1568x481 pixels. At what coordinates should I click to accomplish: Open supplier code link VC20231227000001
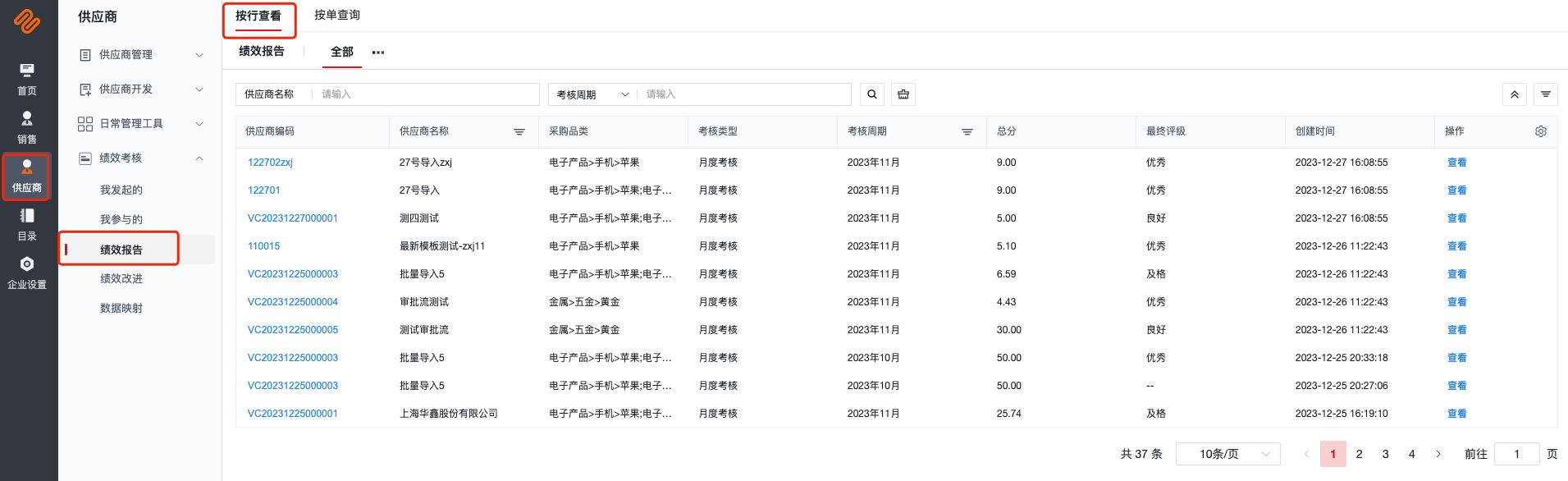293,218
